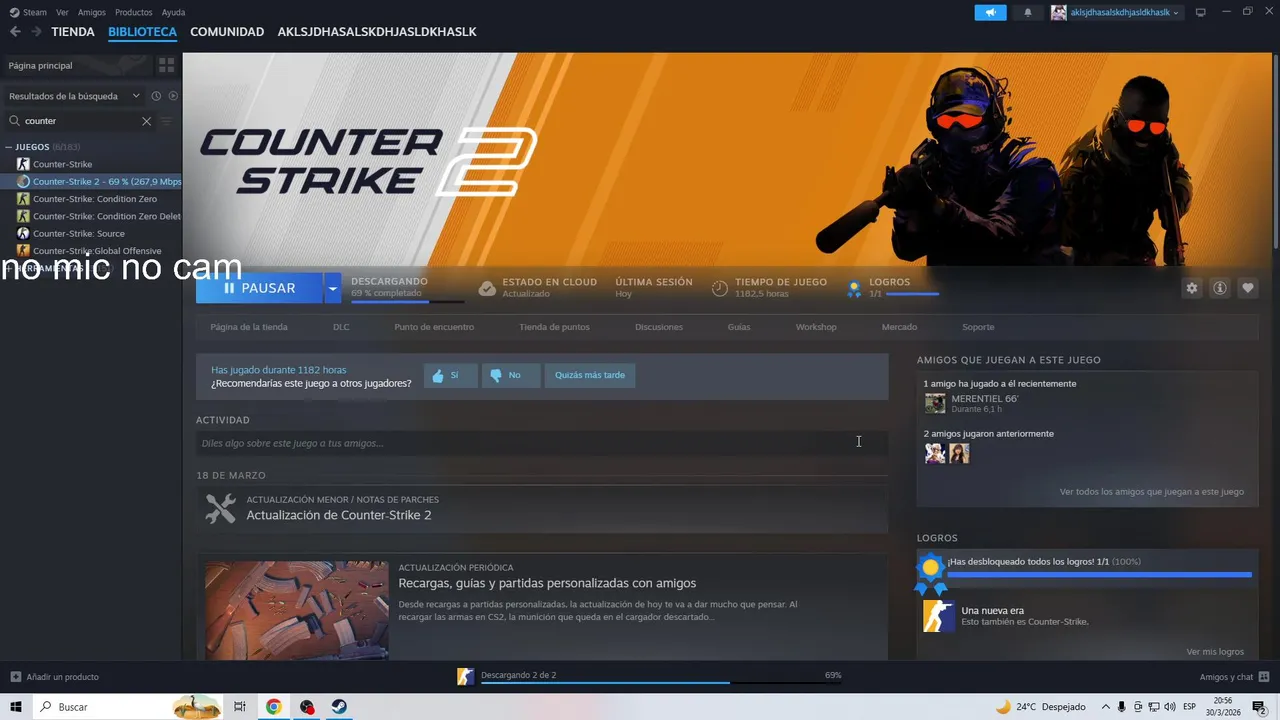
Task: Show game info icon
Action: point(1220,288)
